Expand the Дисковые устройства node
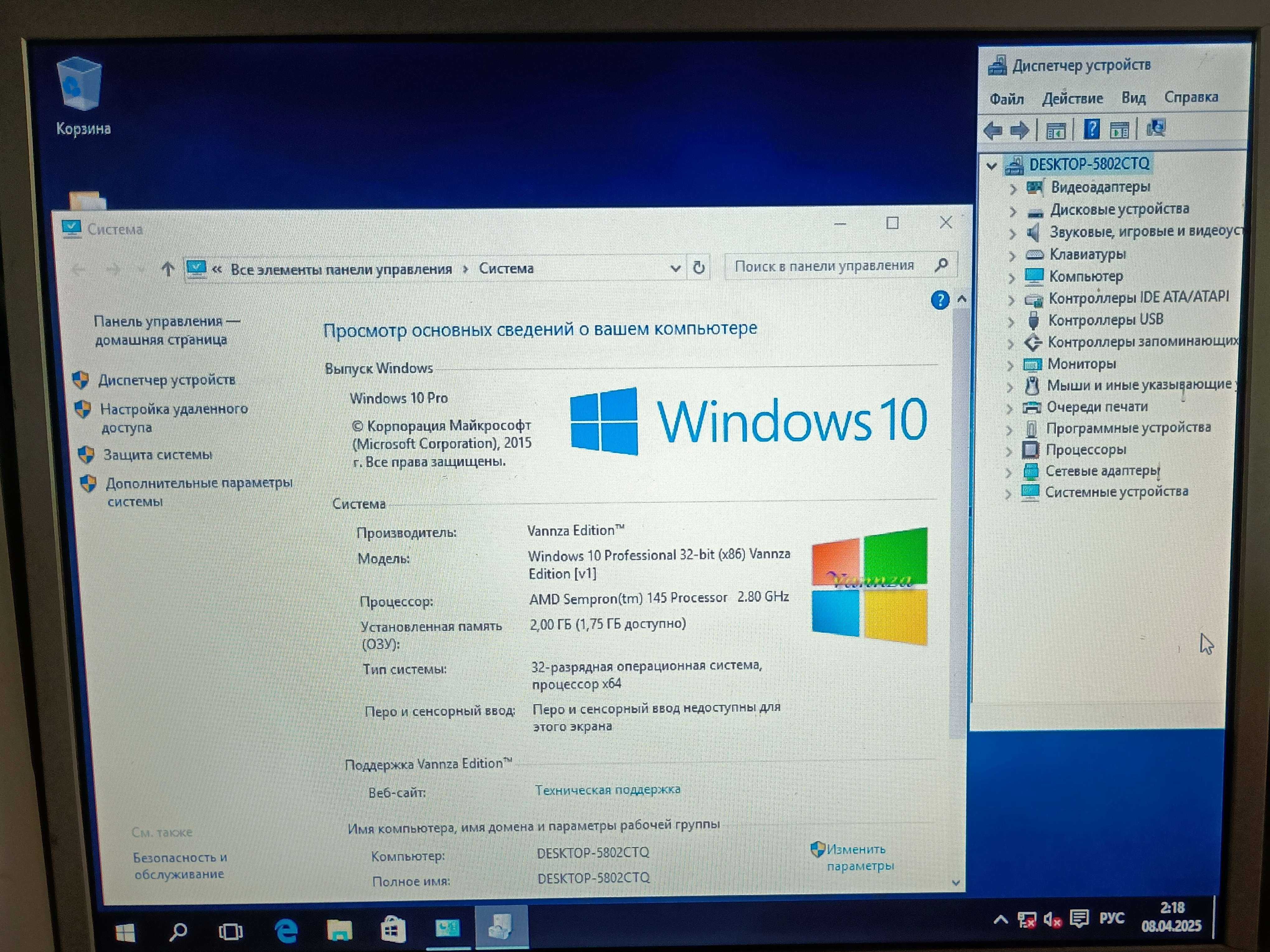Viewport: 1270px width, 952px height. coord(1013,211)
